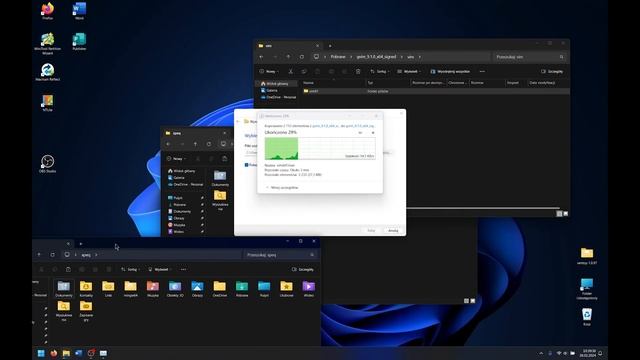Open File Explorer from the taskbar

(x=66, y=353)
